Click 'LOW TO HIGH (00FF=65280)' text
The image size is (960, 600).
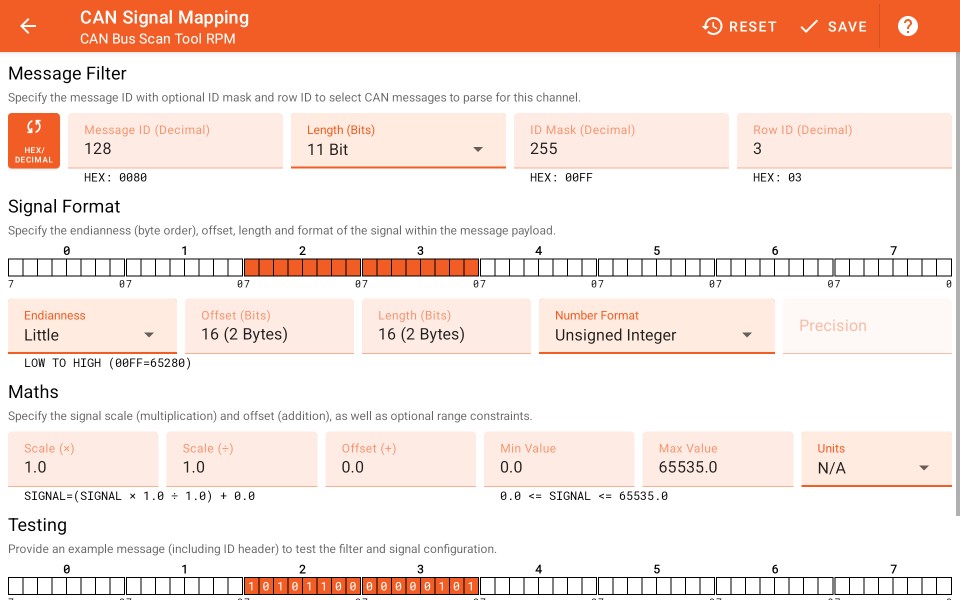point(108,363)
